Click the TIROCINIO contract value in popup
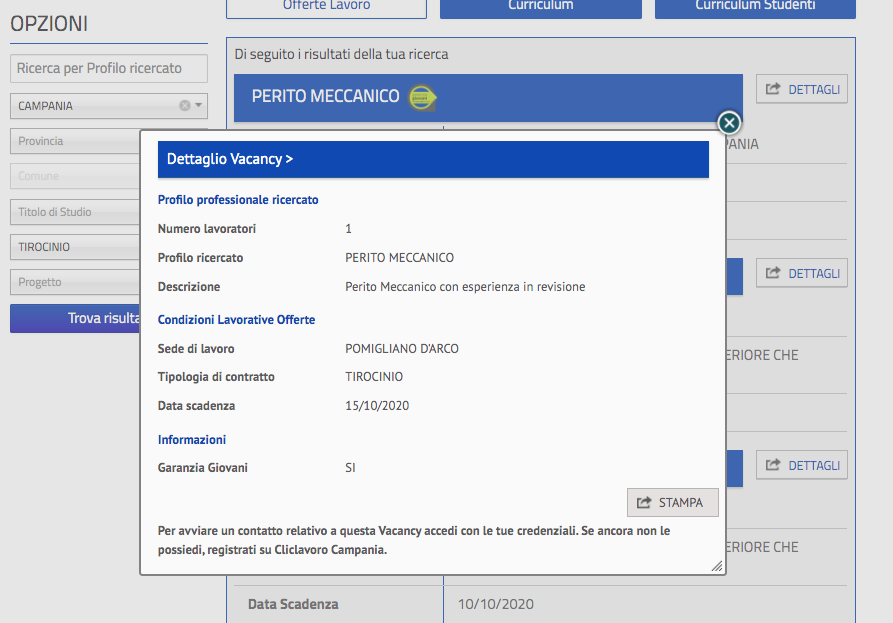Screen dimensions: 893x623 374,377
